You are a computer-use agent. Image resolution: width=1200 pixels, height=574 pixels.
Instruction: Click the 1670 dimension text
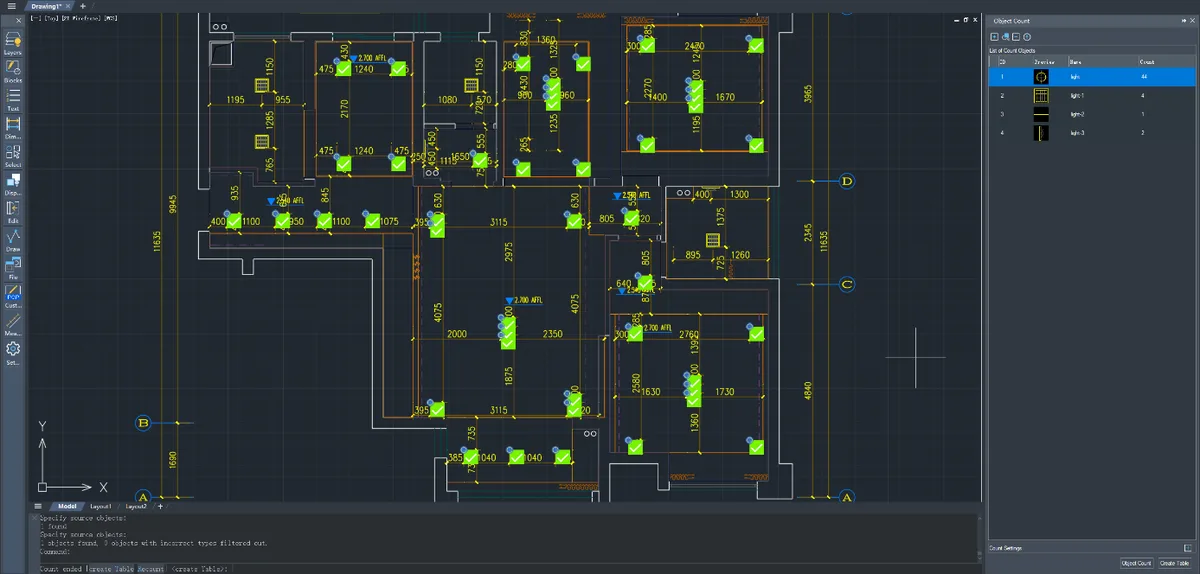[x=725, y=97]
